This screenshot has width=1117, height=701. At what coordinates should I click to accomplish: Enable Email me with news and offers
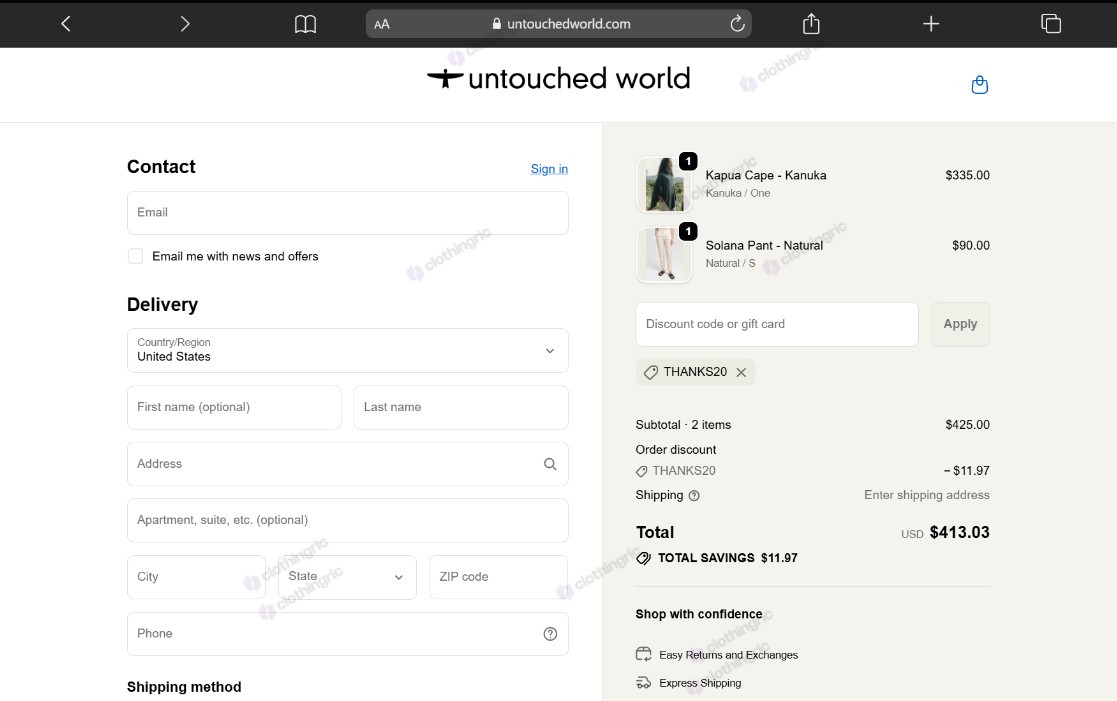135,256
